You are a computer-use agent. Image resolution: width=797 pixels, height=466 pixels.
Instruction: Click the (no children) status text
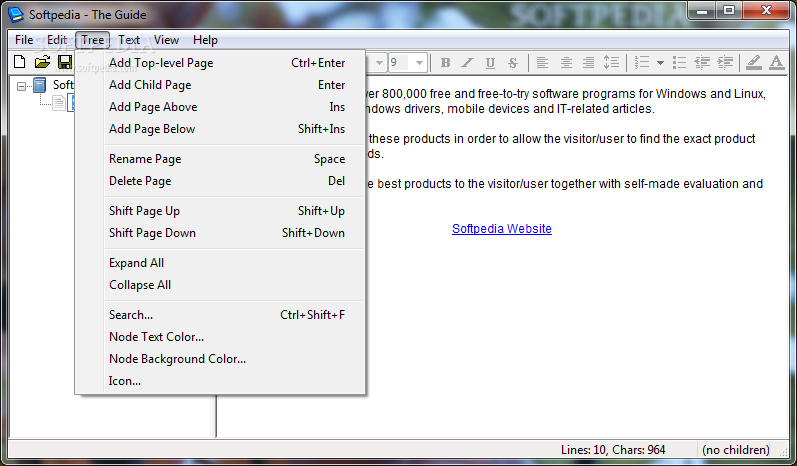click(x=736, y=450)
